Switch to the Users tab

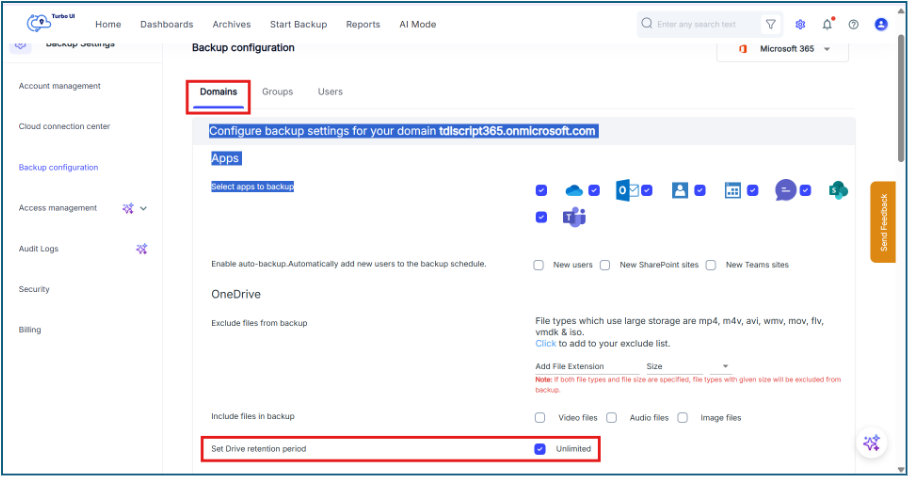click(x=330, y=92)
